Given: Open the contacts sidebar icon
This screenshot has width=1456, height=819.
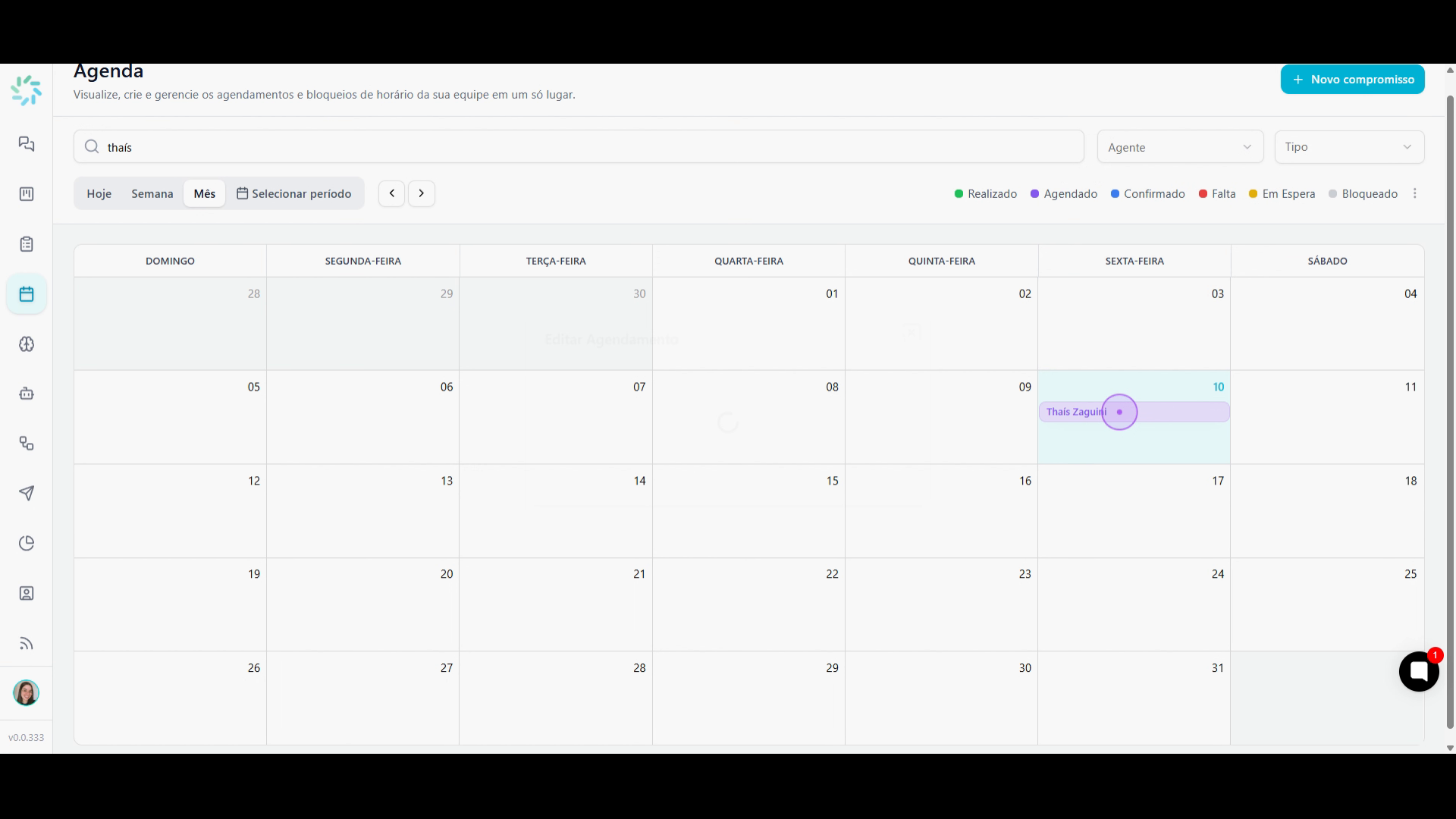Looking at the screenshot, I should (27, 593).
